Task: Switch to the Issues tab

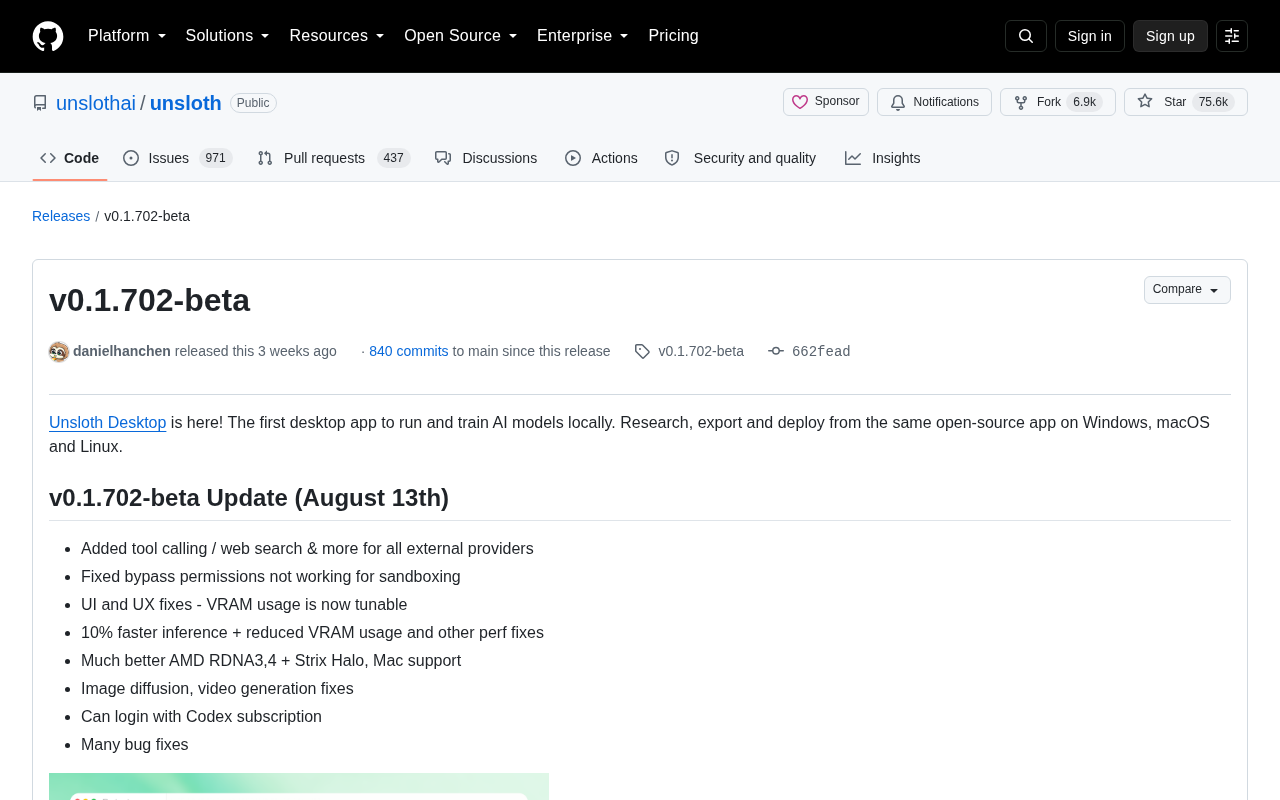Action: pyautogui.click(x=178, y=158)
